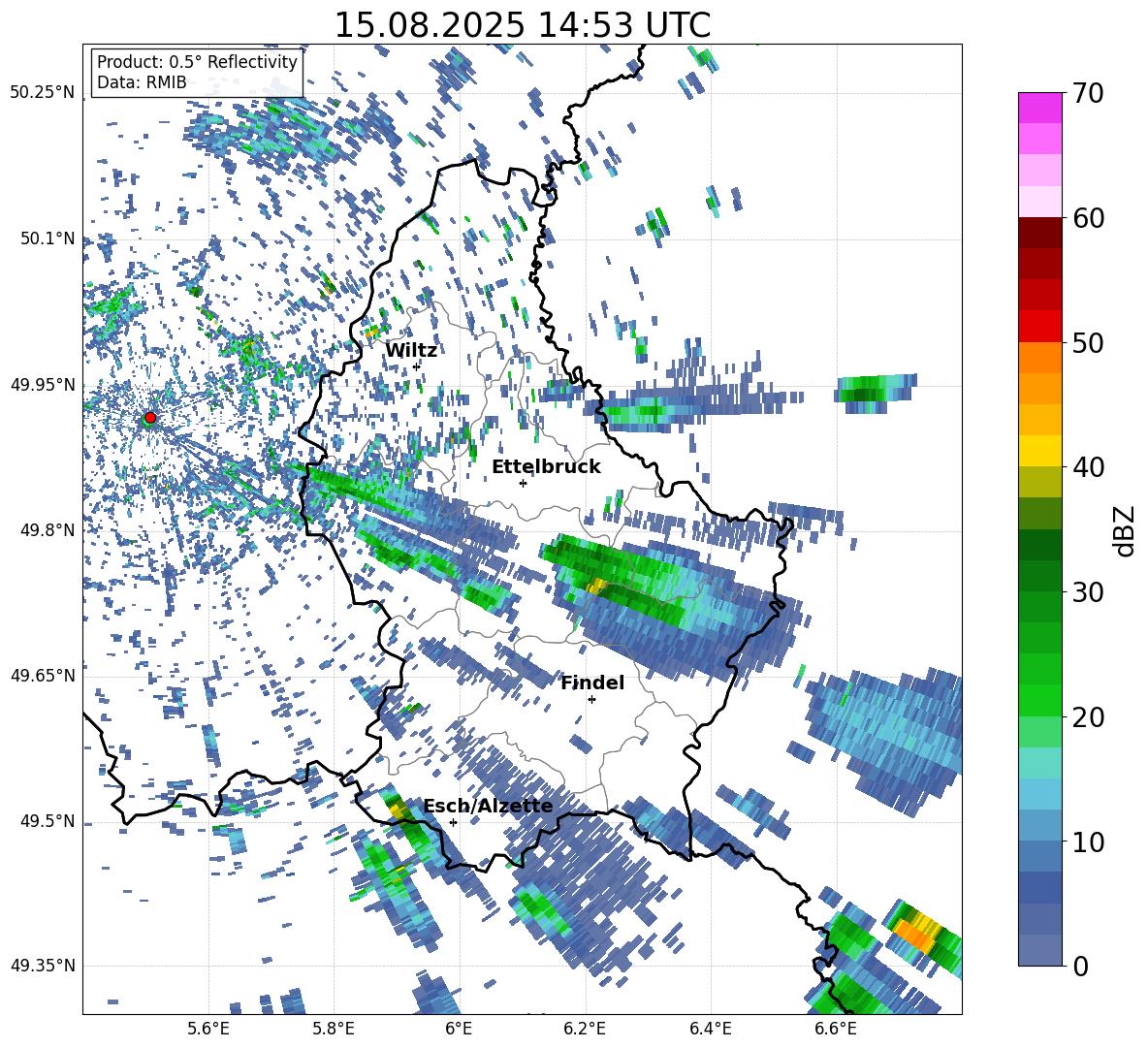1148x1048 pixels.
Task: Click the 50.1°N latitude label
Action: (48, 238)
